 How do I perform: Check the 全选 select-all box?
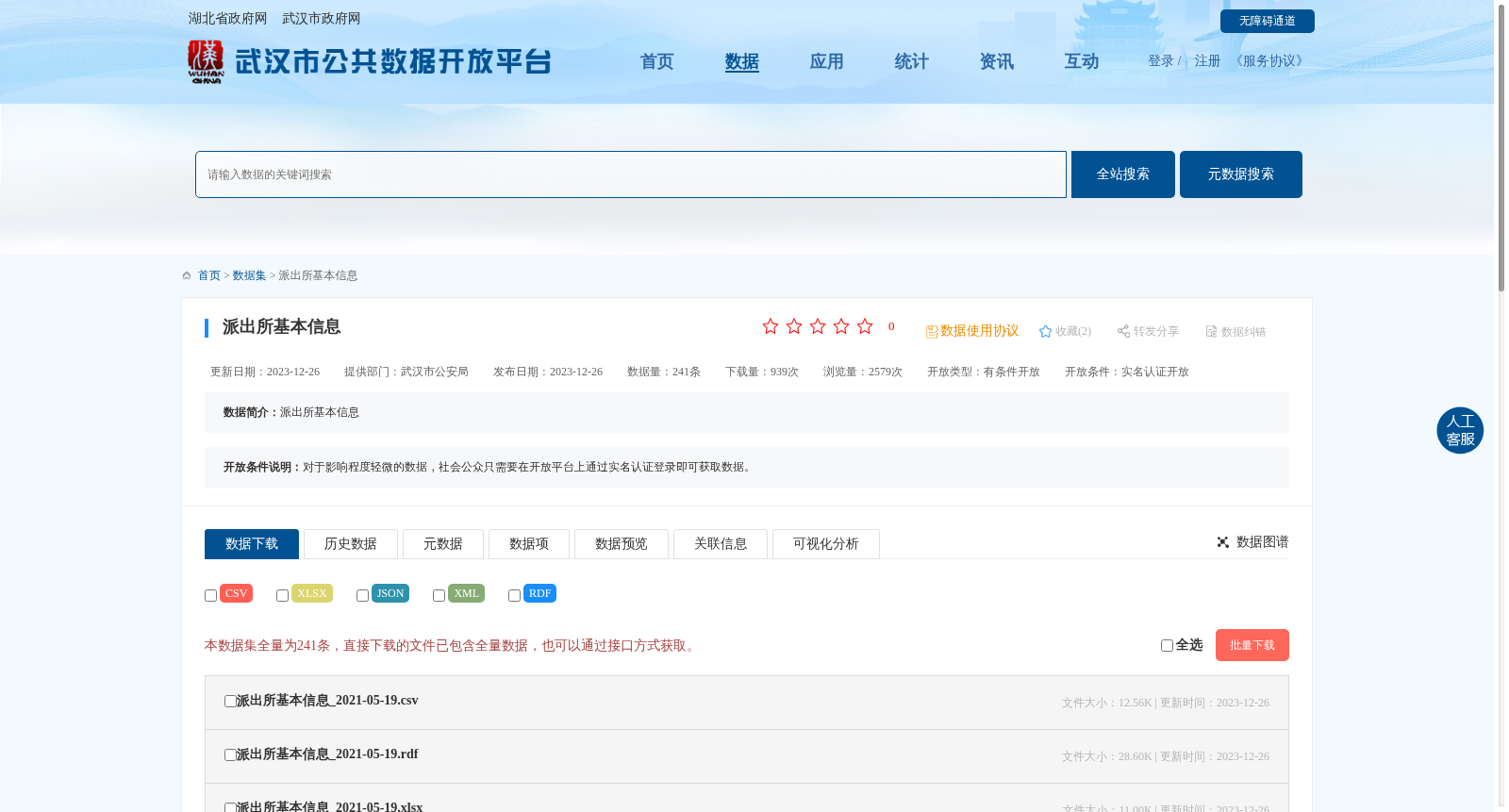pos(1167,646)
